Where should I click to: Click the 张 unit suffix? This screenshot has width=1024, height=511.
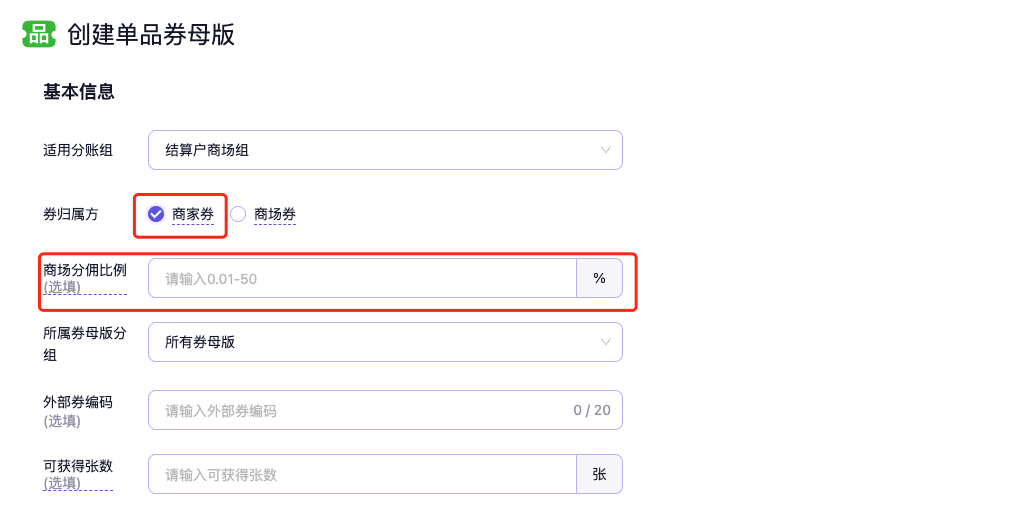(x=599, y=475)
